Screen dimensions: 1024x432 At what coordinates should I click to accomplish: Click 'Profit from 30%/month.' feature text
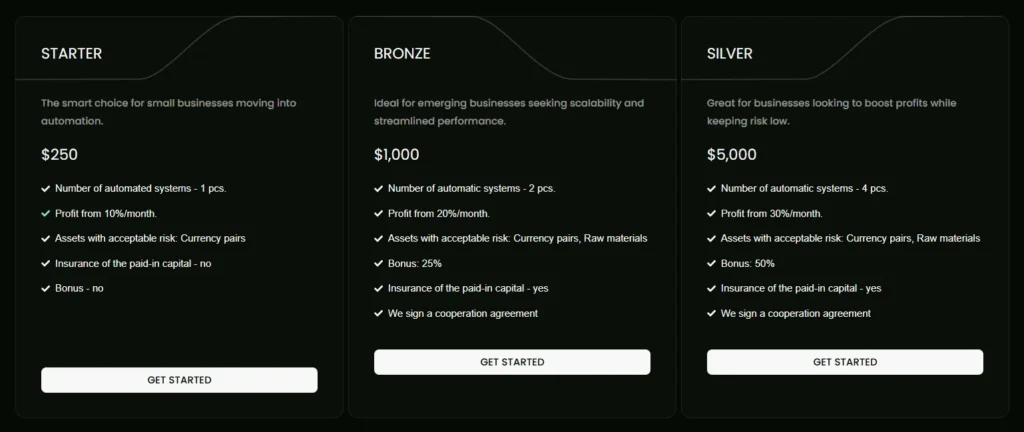pyautogui.click(x=771, y=213)
